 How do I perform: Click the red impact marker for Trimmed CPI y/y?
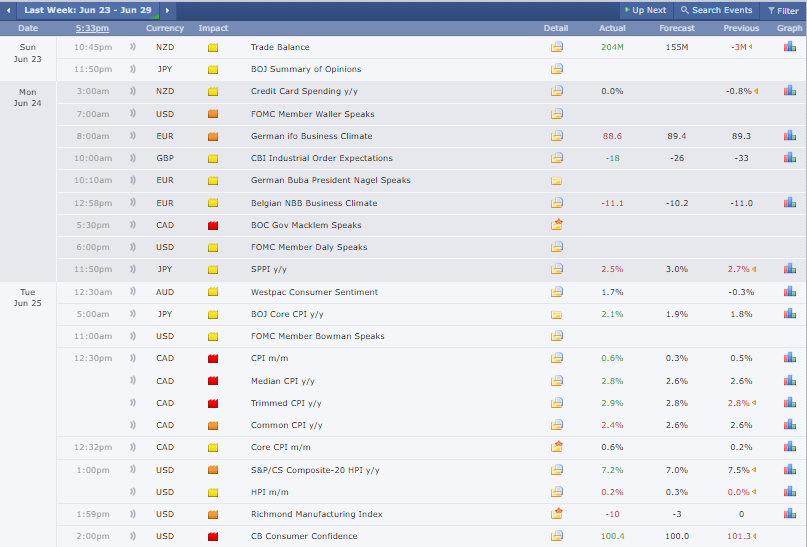[212, 403]
